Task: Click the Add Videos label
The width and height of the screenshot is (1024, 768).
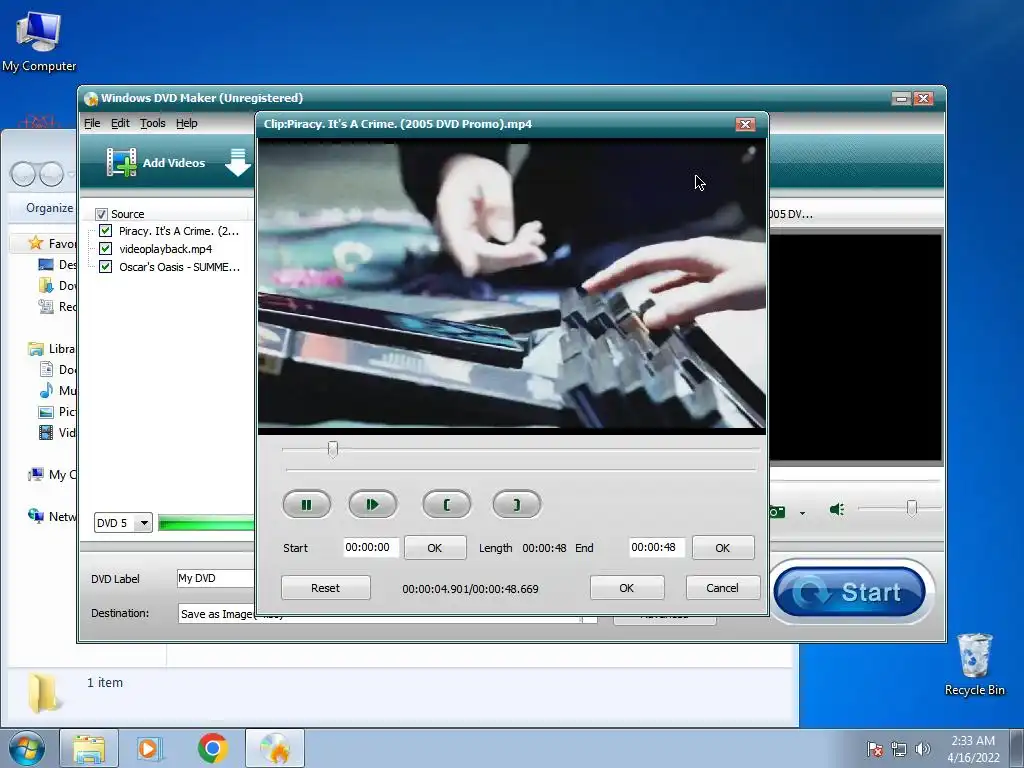Action: (174, 163)
